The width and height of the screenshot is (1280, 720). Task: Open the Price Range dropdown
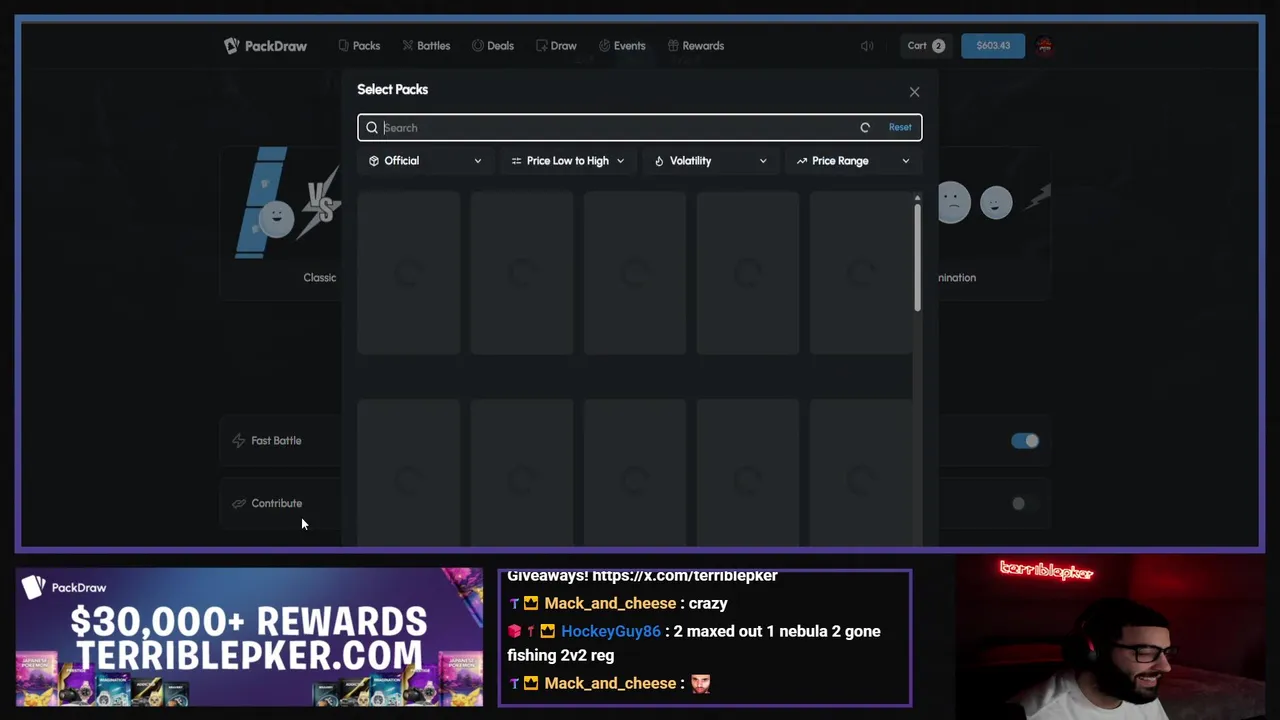[x=853, y=161]
